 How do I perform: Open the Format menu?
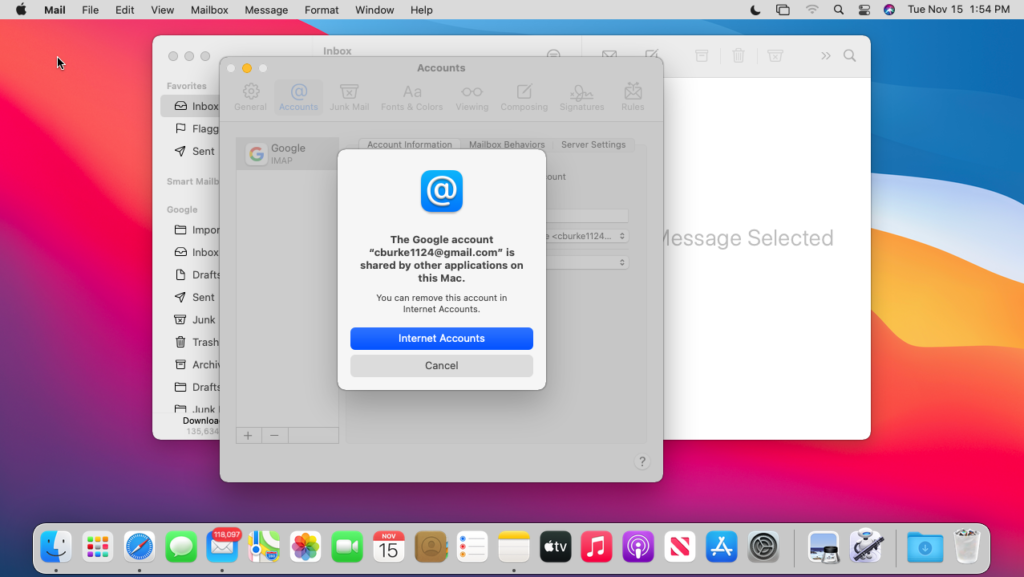[x=321, y=10]
